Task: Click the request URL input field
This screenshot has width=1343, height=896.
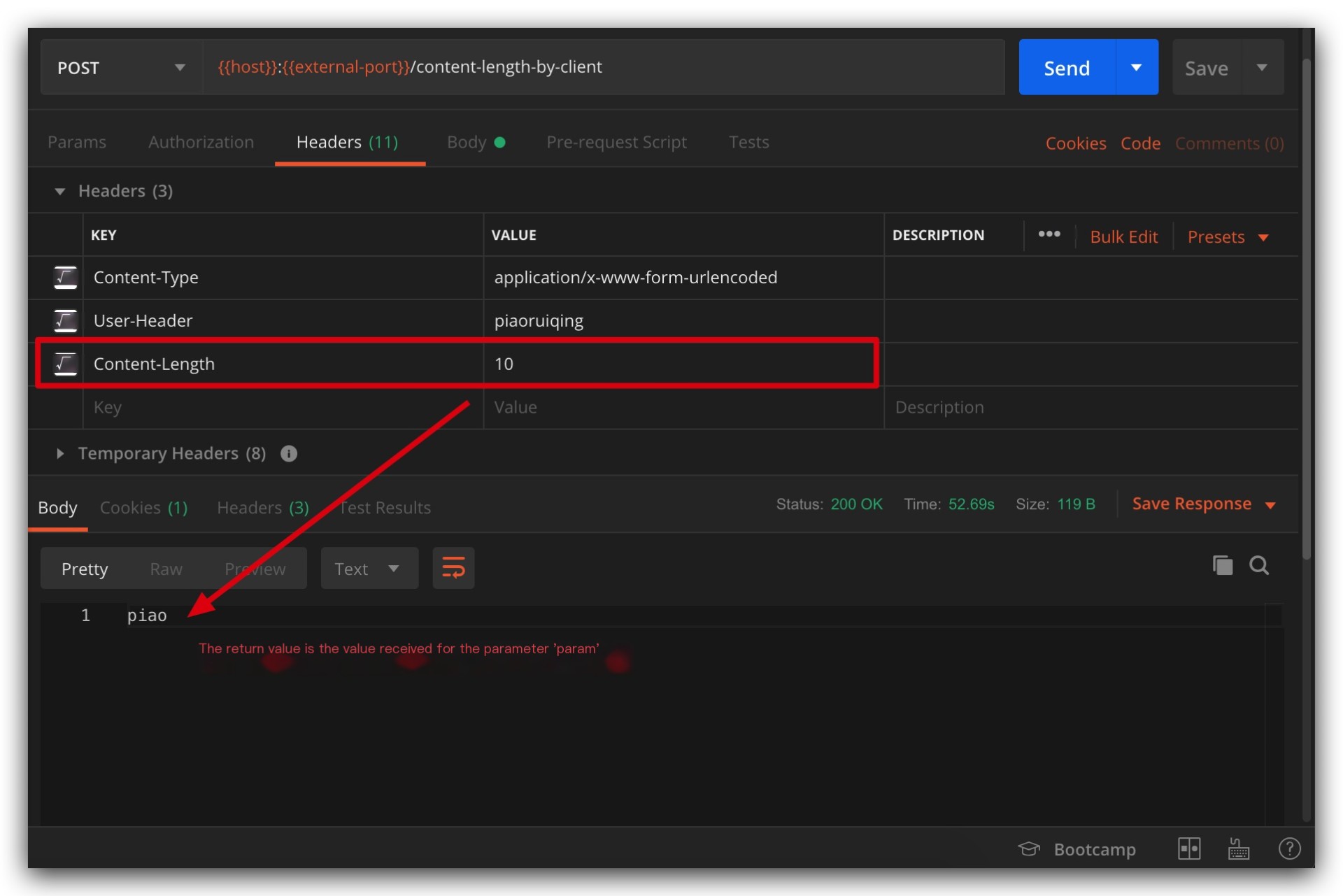Action: tap(604, 68)
